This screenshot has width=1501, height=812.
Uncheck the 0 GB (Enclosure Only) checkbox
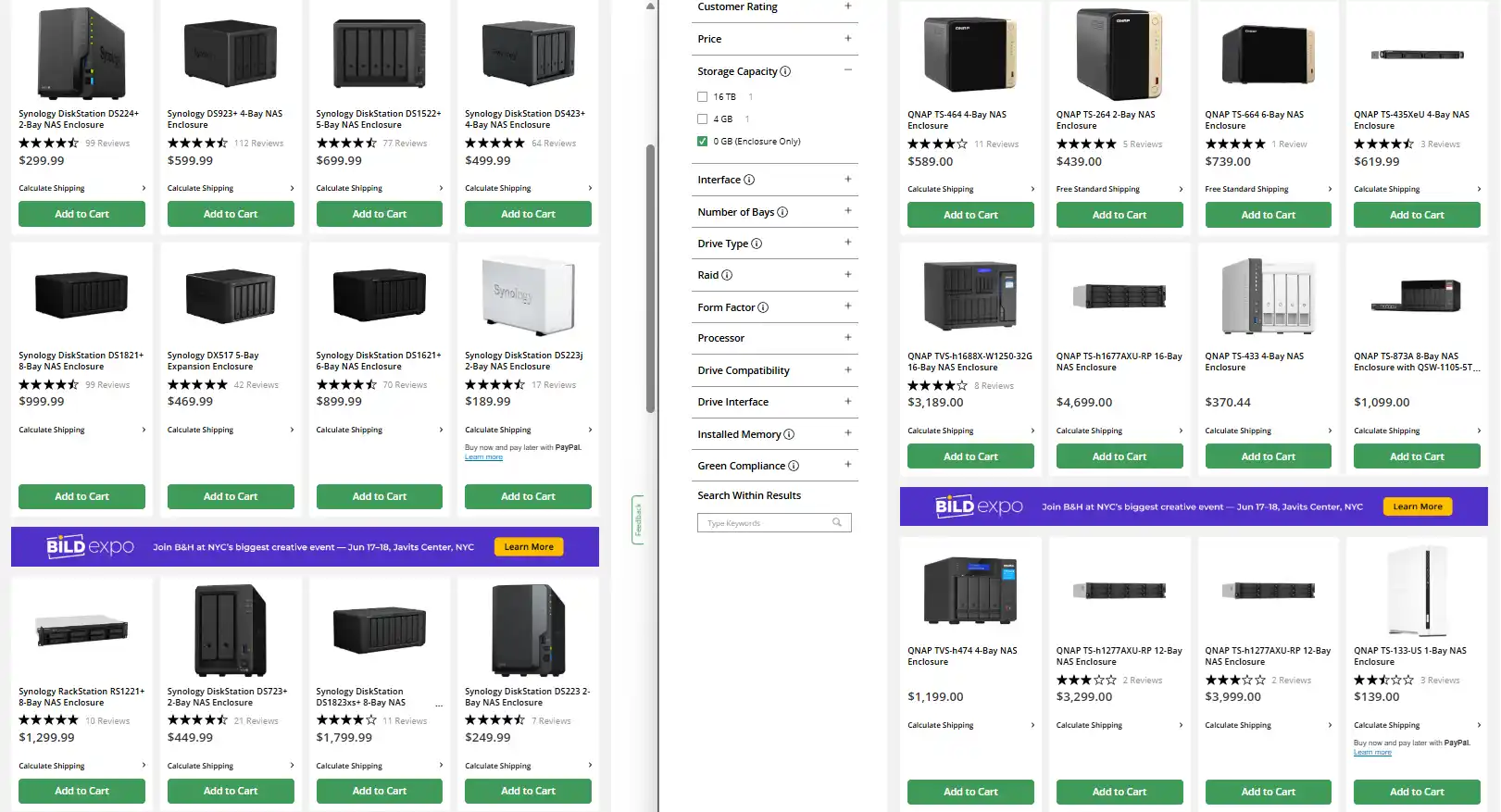pyautogui.click(x=702, y=142)
